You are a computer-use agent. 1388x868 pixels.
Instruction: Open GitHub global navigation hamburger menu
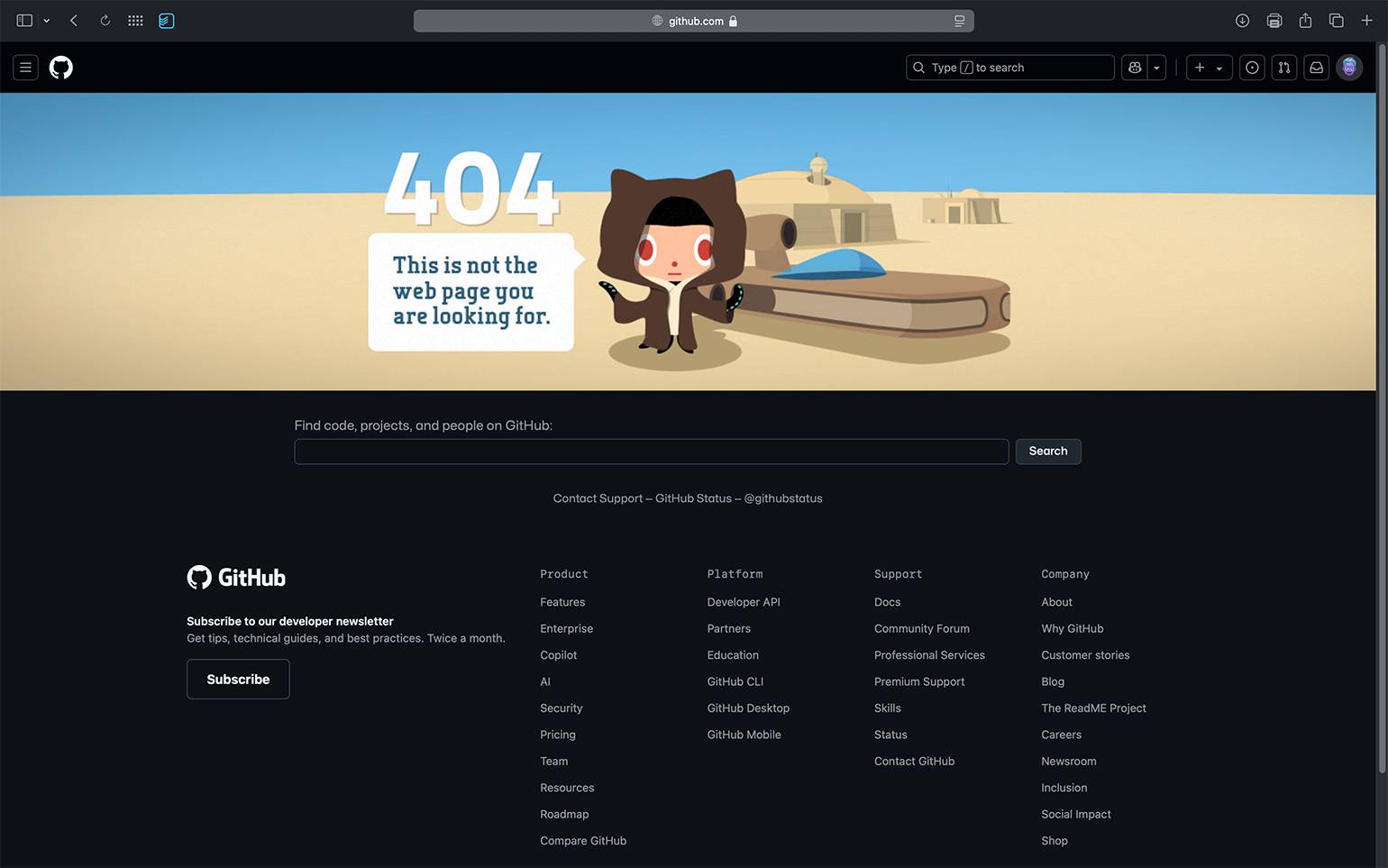coord(25,68)
